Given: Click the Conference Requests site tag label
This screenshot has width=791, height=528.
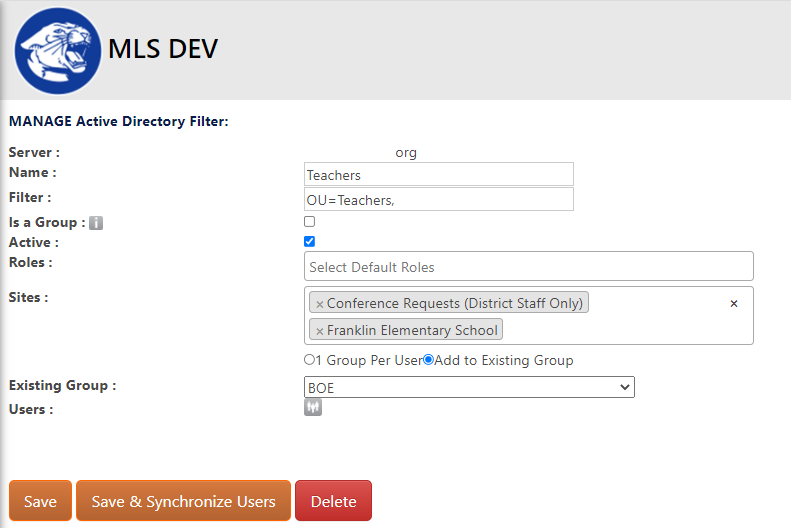Looking at the screenshot, I should (455, 303).
